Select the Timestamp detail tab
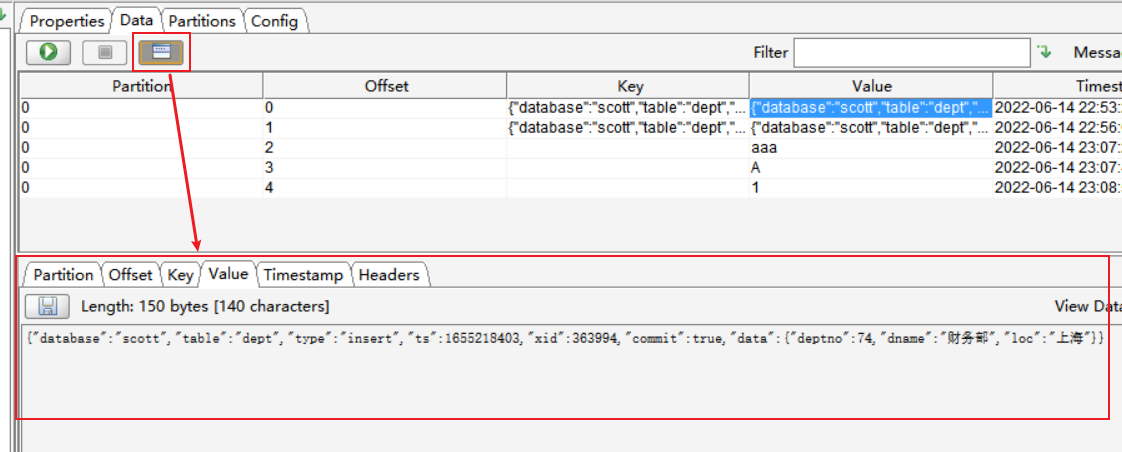 coord(303,275)
